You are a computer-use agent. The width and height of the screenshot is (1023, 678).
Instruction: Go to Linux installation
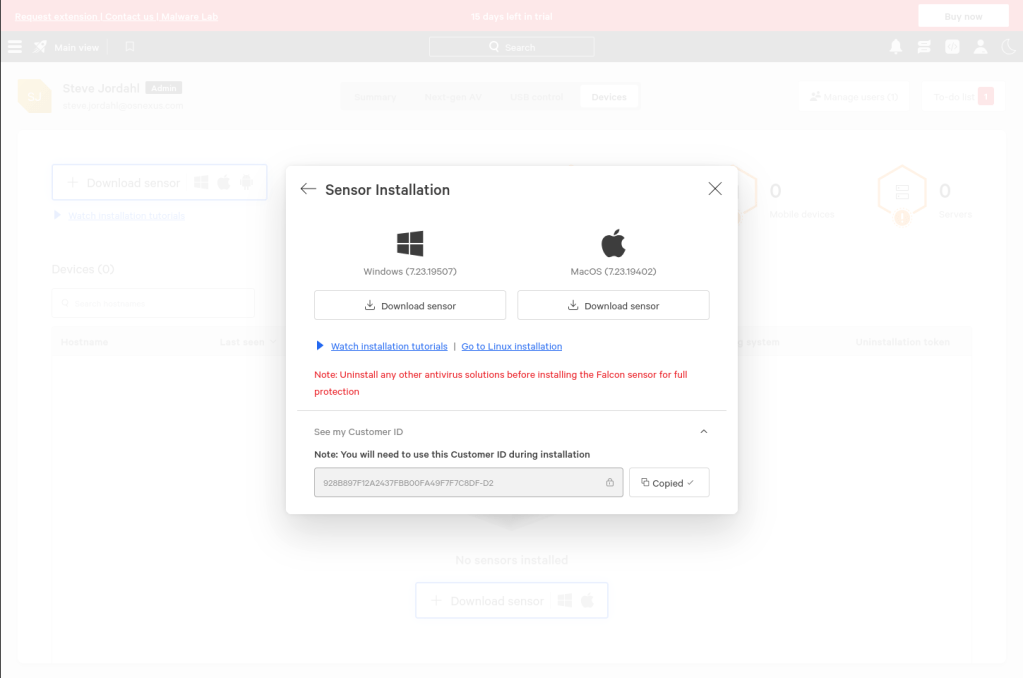[511, 346]
